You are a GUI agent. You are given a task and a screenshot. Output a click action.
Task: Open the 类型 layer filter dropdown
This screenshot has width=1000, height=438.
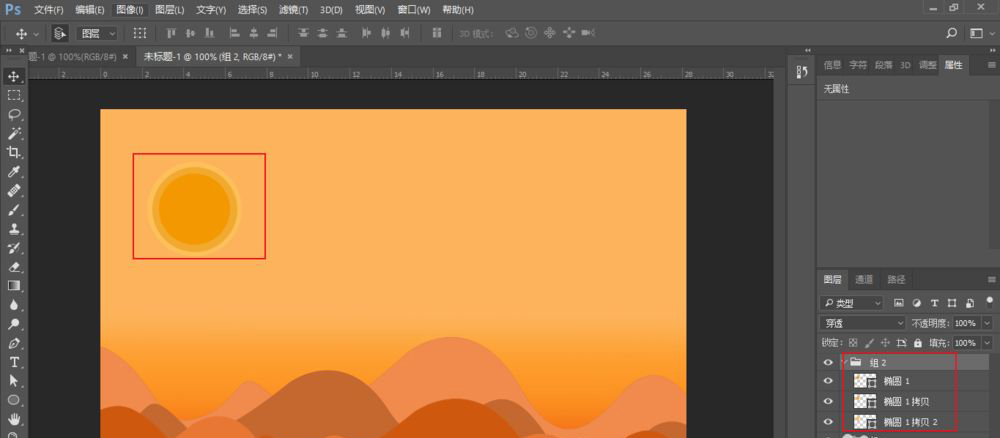tap(851, 302)
